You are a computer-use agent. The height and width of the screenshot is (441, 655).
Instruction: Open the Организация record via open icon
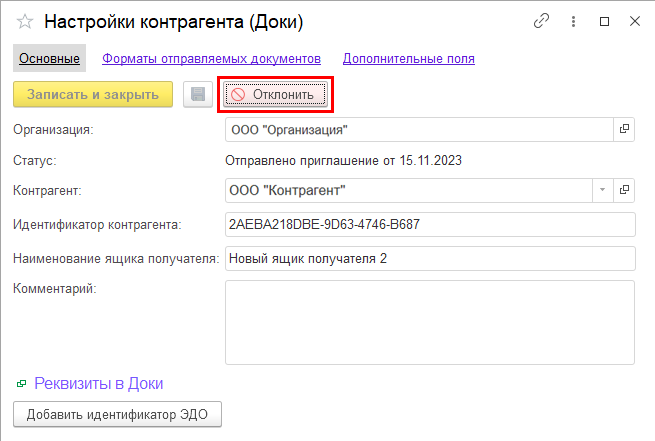coord(624,129)
